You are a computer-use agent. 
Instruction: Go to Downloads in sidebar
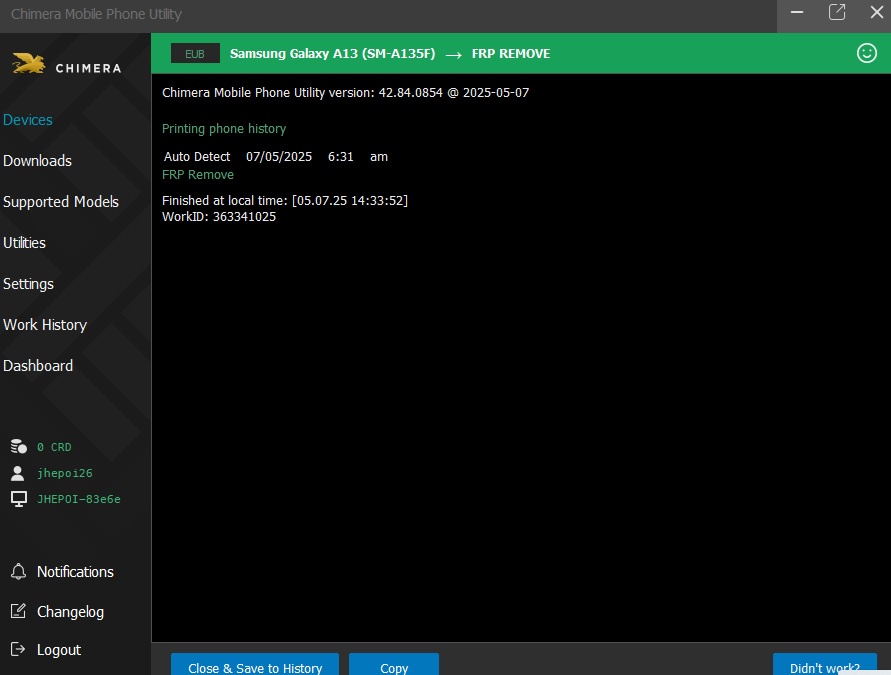(38, 161)
